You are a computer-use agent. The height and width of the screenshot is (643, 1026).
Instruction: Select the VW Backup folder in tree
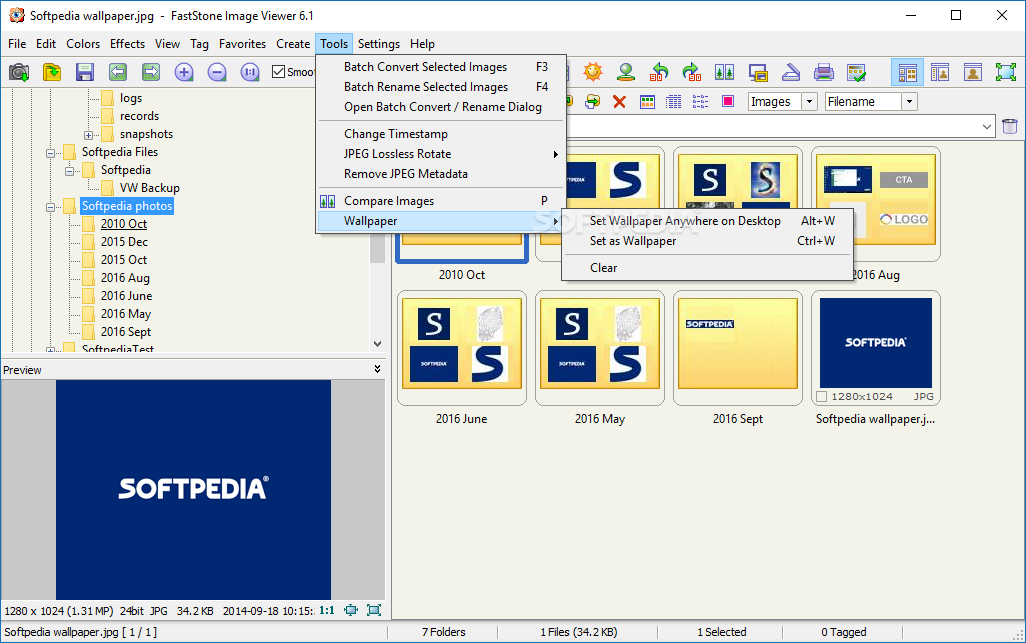point(149,188)
